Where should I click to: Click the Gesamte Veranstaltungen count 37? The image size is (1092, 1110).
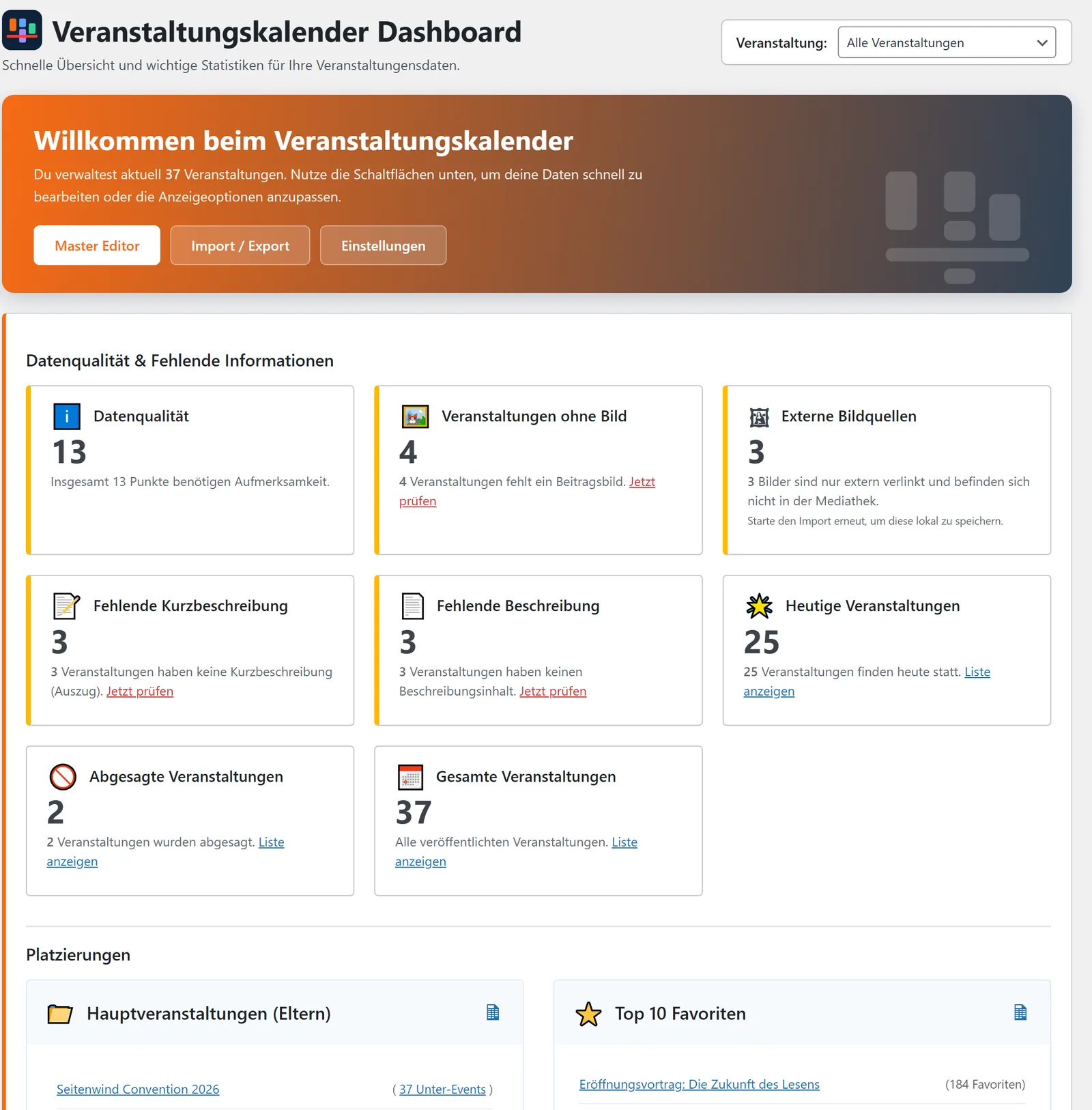tap(414, 812)
